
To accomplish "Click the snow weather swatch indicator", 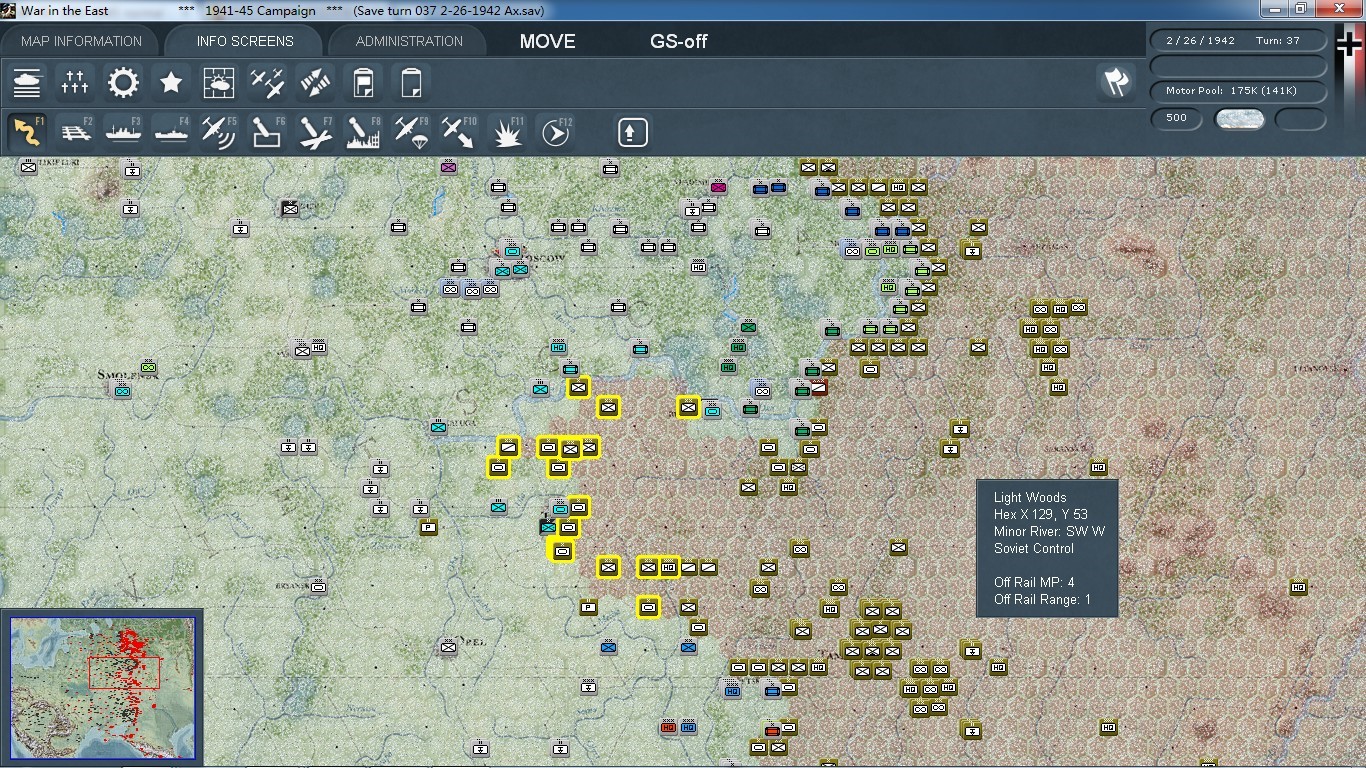I will [x=1239, y=119].
